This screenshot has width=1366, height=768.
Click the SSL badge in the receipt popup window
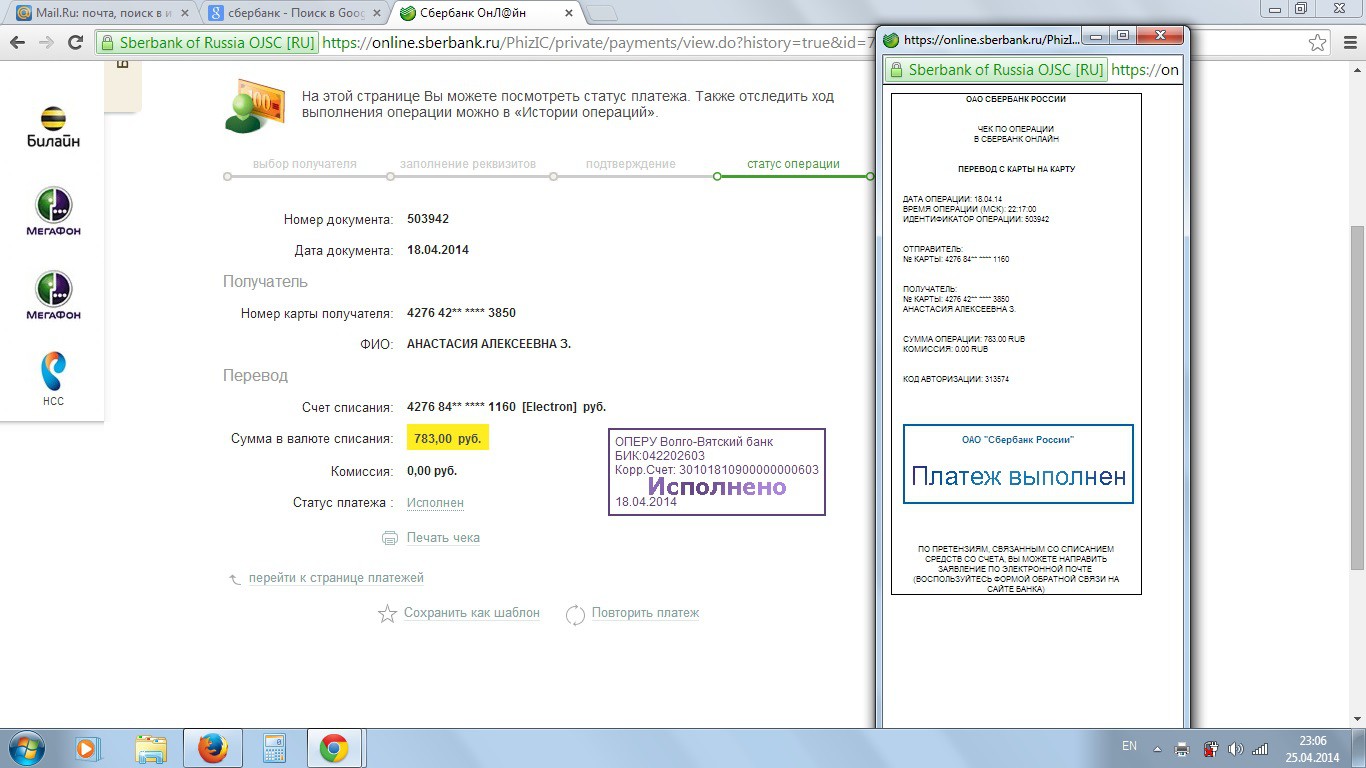coord(996,70)
